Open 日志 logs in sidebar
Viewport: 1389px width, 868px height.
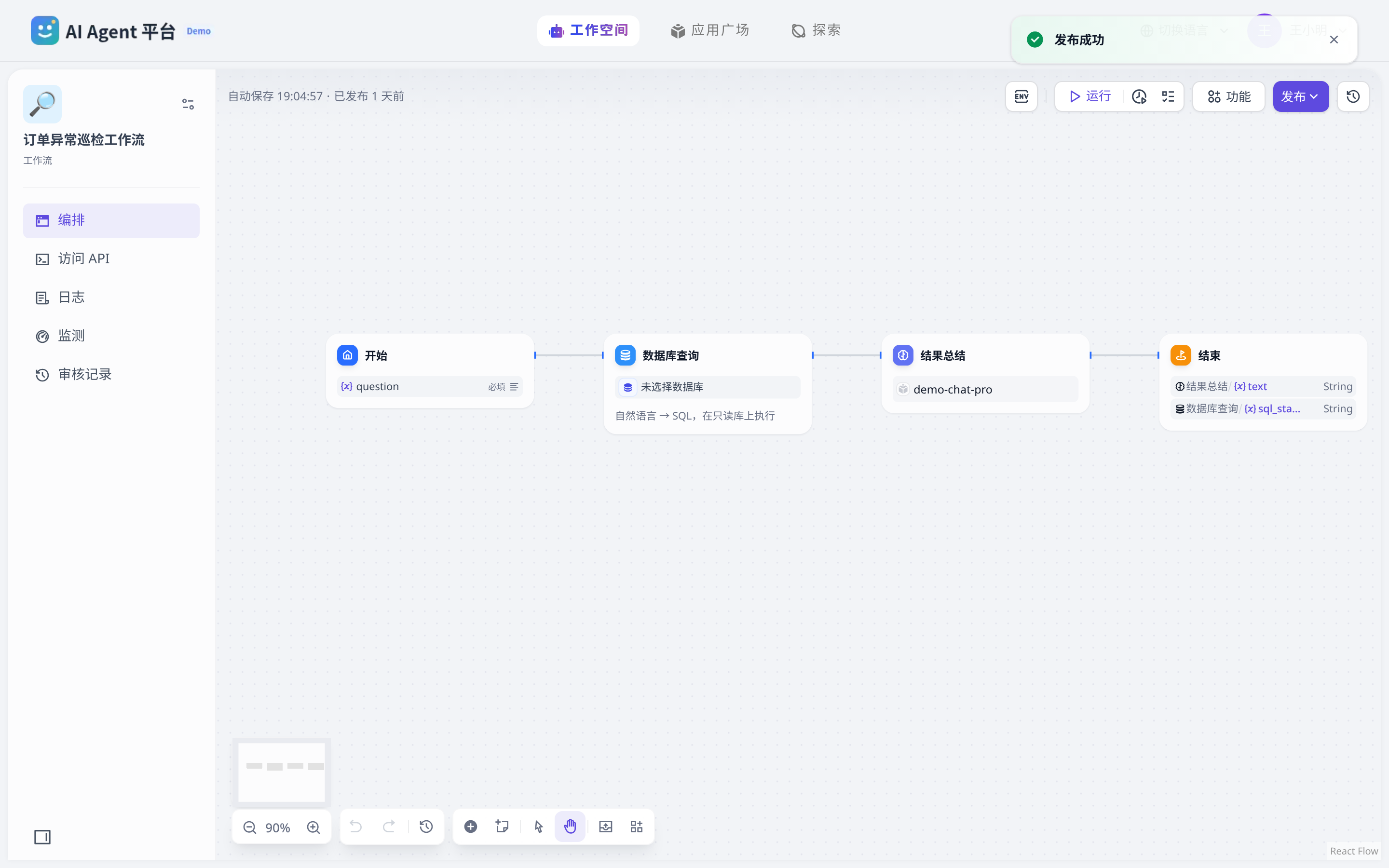111,298
